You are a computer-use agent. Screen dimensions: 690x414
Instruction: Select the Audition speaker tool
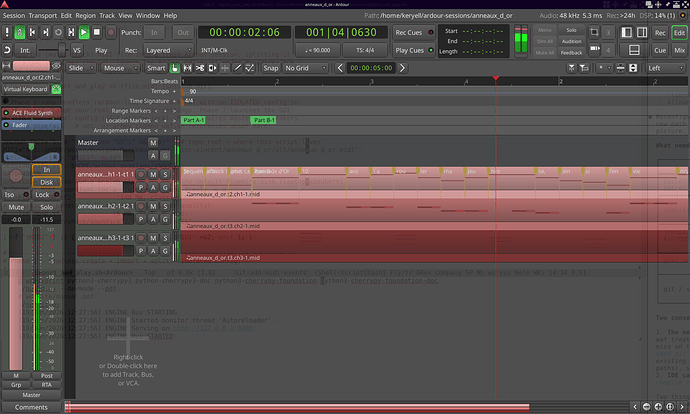coord(212,68)
